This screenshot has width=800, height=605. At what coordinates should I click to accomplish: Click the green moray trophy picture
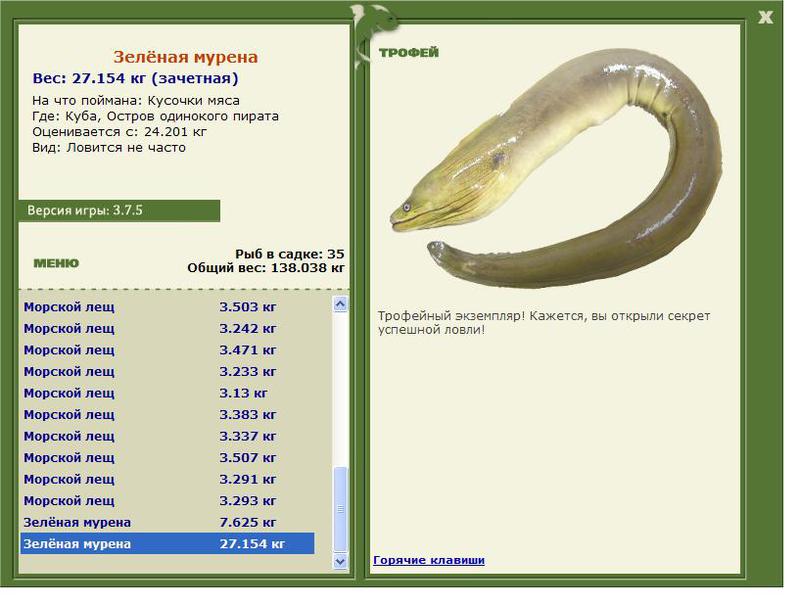(x=557, y=168)
